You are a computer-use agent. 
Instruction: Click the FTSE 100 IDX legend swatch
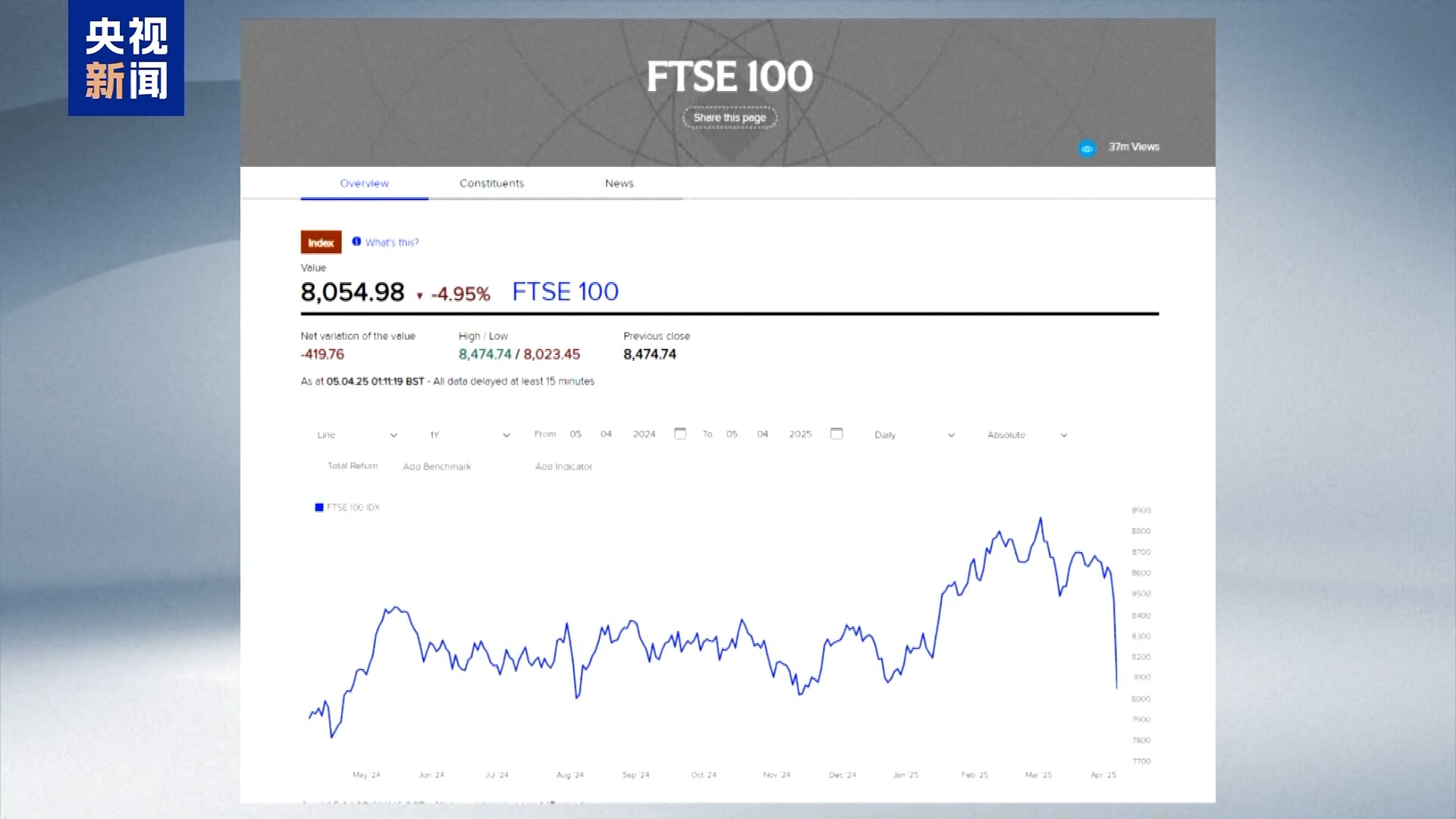pos(319,507)
